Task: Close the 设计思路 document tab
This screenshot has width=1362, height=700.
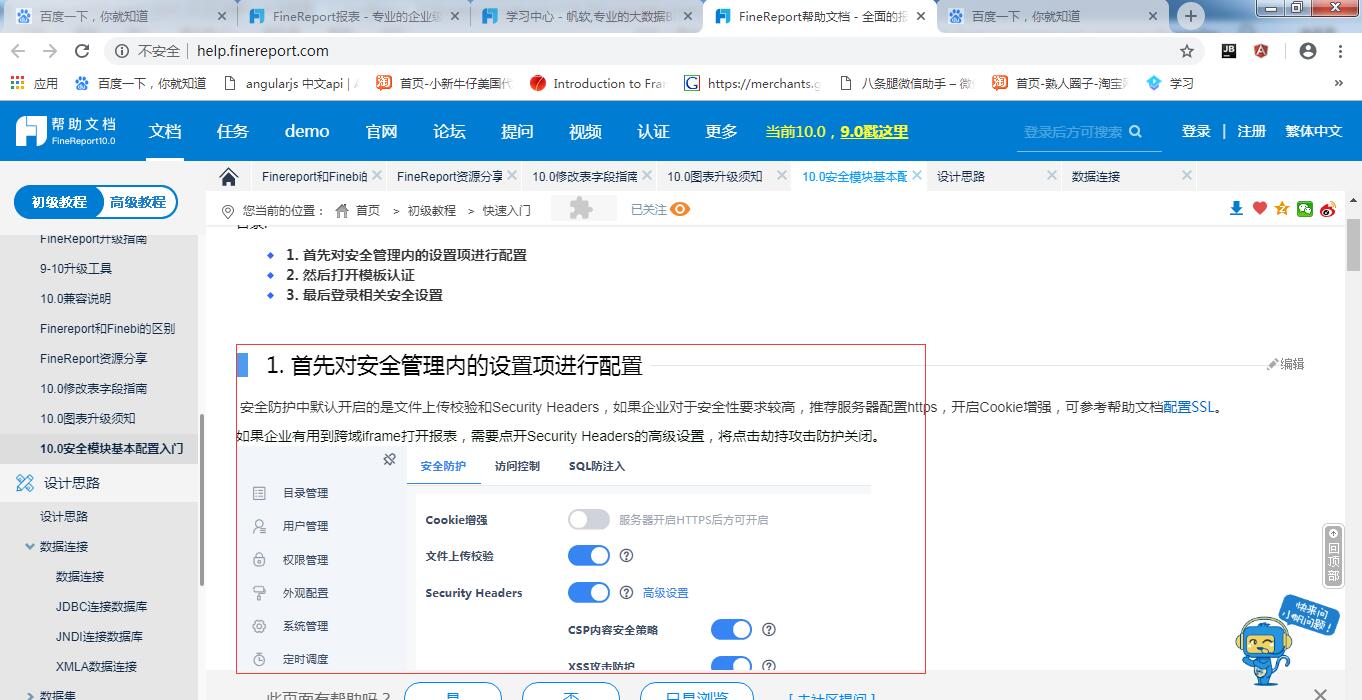Action: point(1052,175)
